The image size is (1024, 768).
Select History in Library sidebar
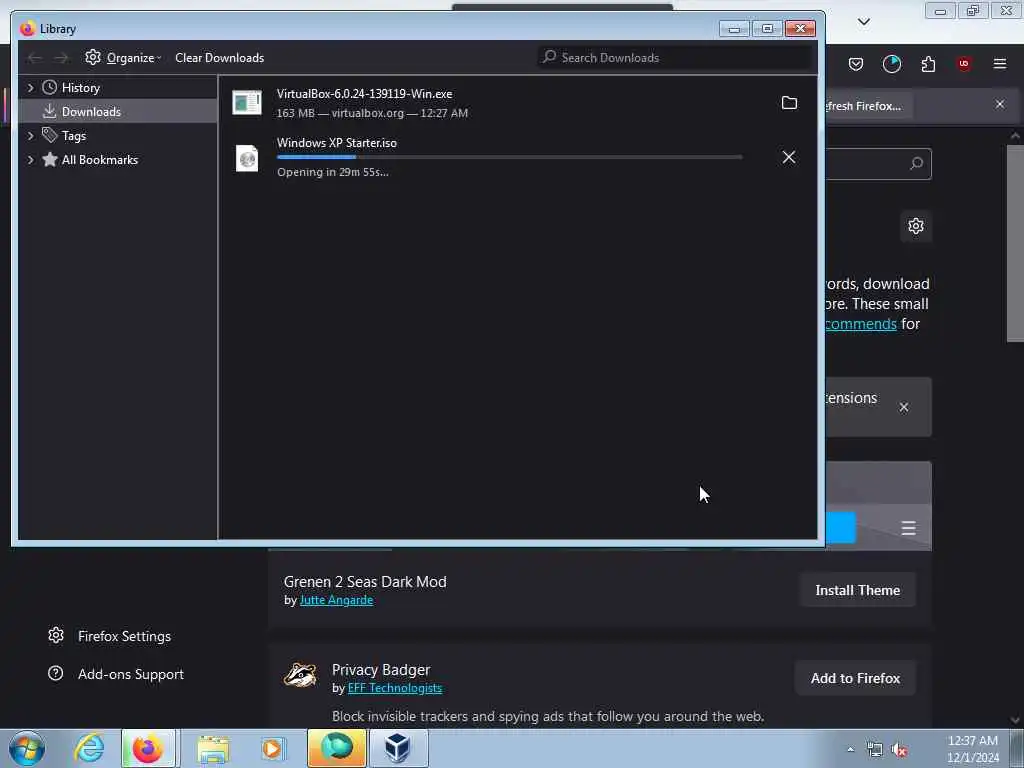80,88
